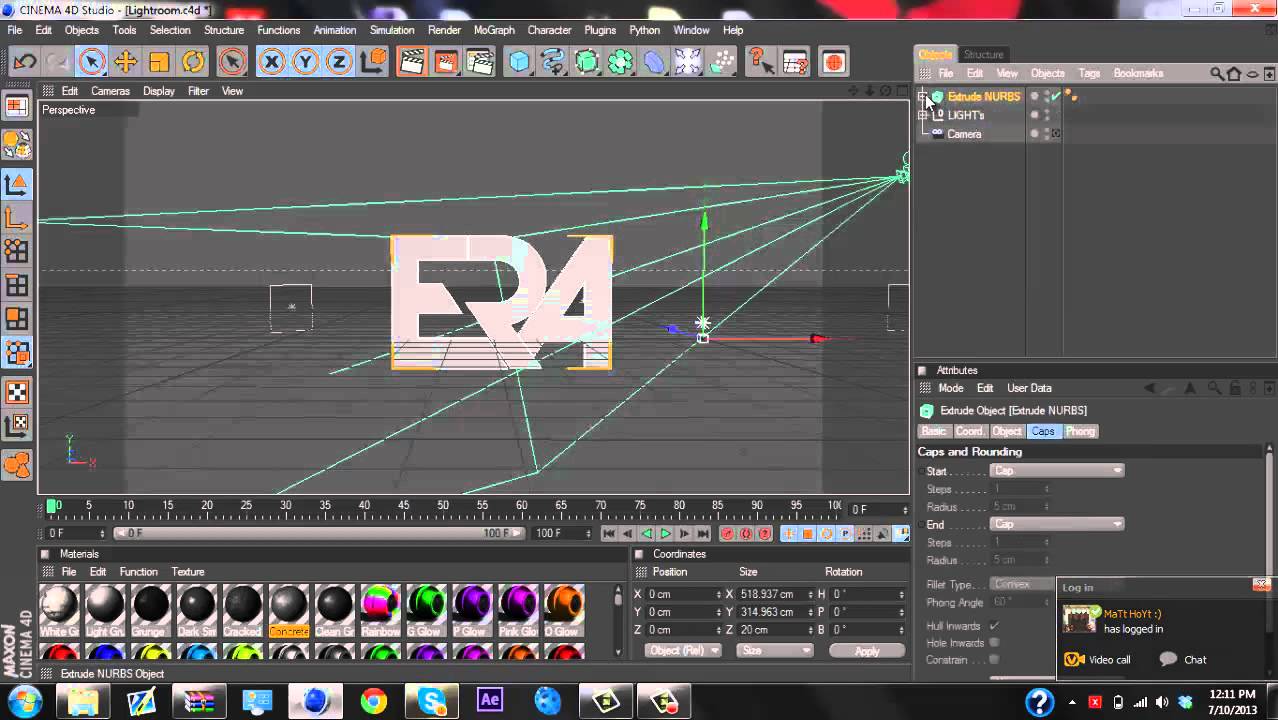The width and height of the screenshot is (1278, 720).
Task: Select the Rainbow material swatch
Action: pyautogui.click(x=380, y=611)
